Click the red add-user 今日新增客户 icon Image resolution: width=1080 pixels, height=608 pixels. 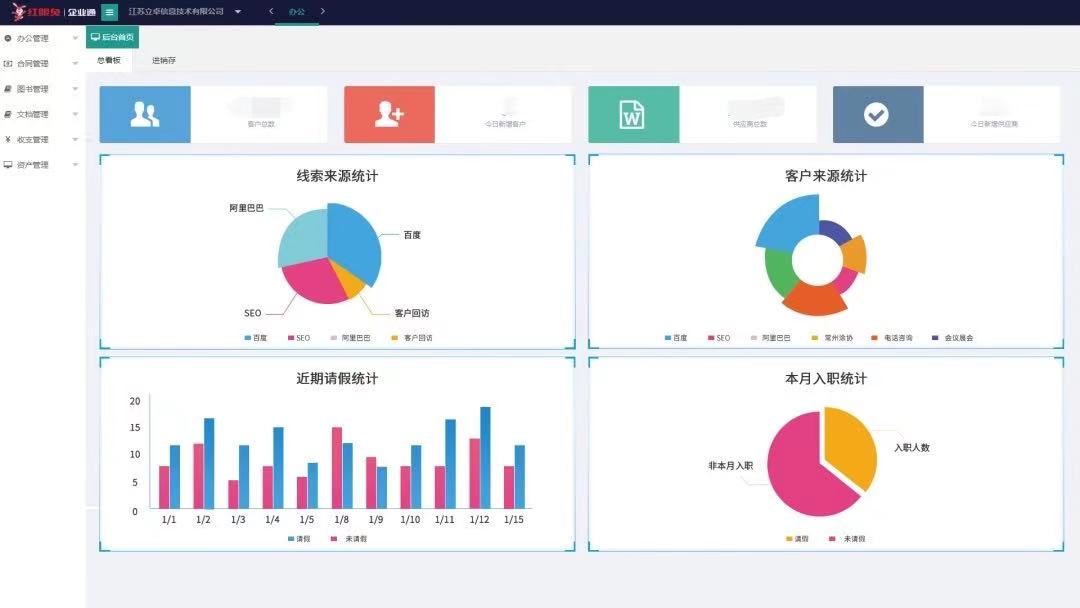389,114
